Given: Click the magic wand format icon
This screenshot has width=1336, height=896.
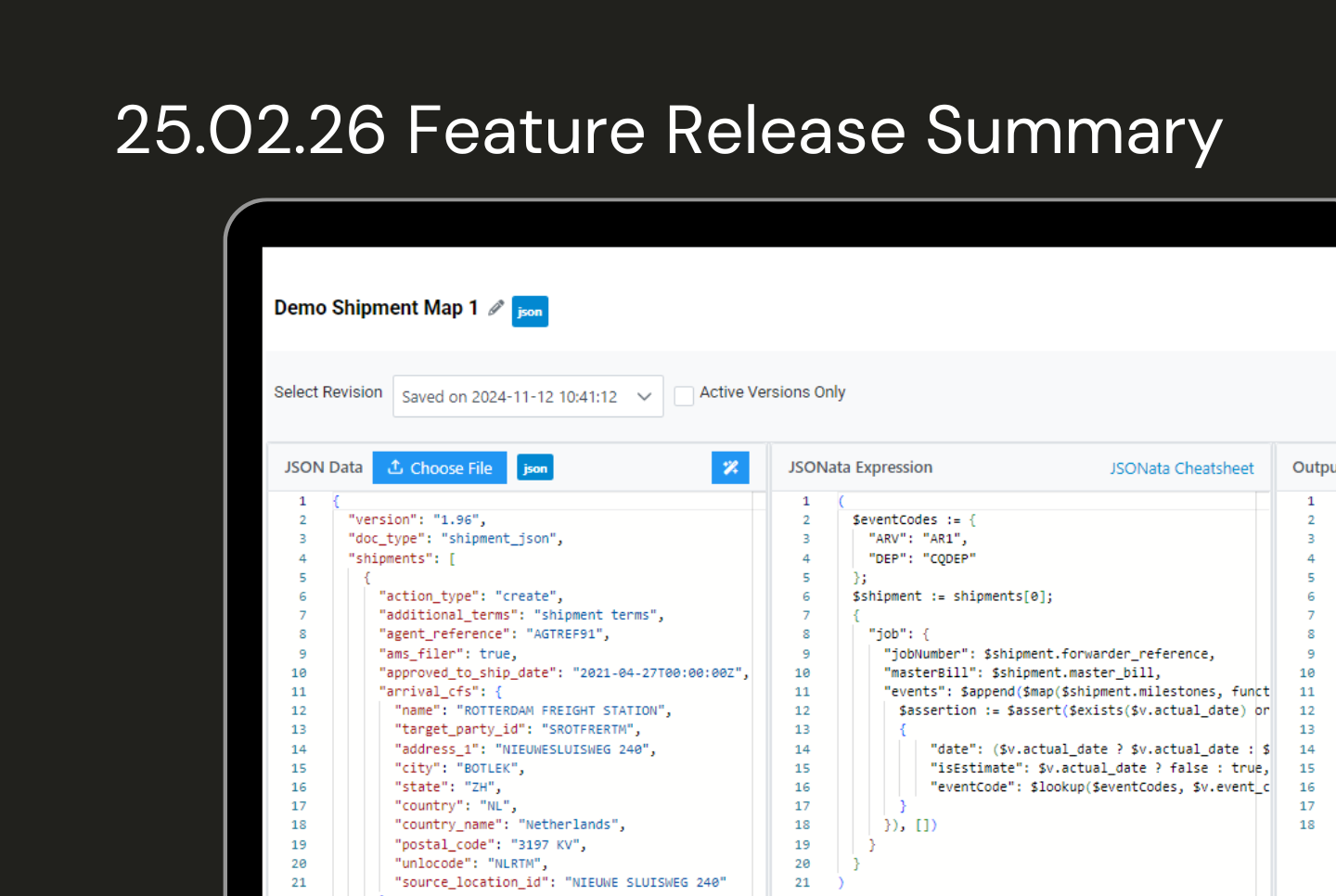Looking at the screenshot, I should 730,467.
